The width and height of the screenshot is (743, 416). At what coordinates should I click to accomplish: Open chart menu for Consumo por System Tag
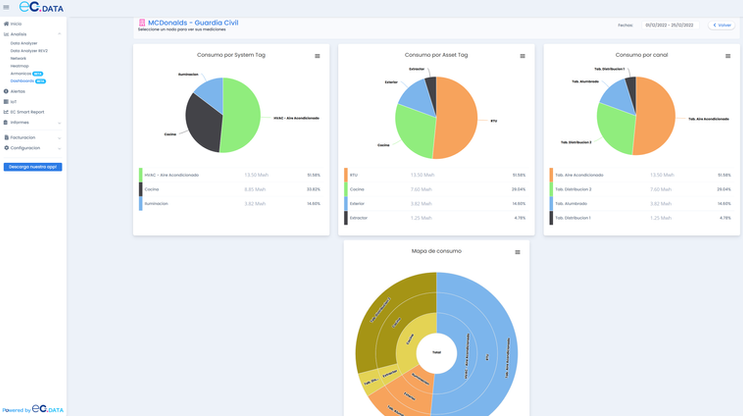click(x=317, y=56)
